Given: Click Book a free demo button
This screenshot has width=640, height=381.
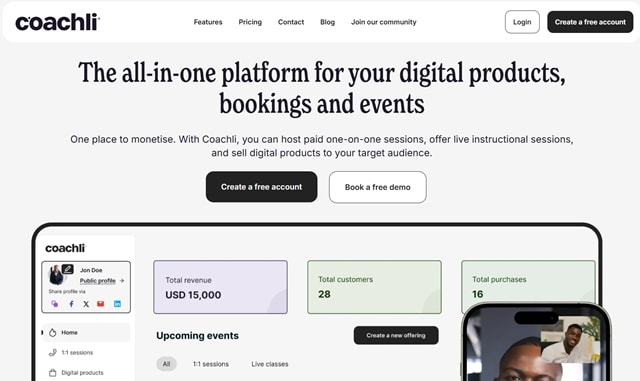Looking at the screenshot, I should tap(378, 187).
